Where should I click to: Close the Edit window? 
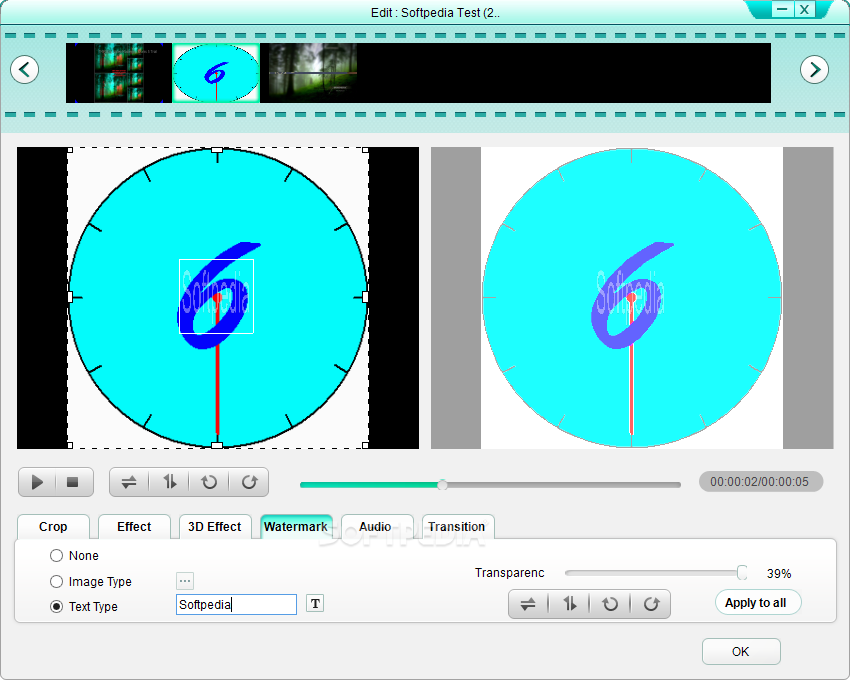coord(804,9)
